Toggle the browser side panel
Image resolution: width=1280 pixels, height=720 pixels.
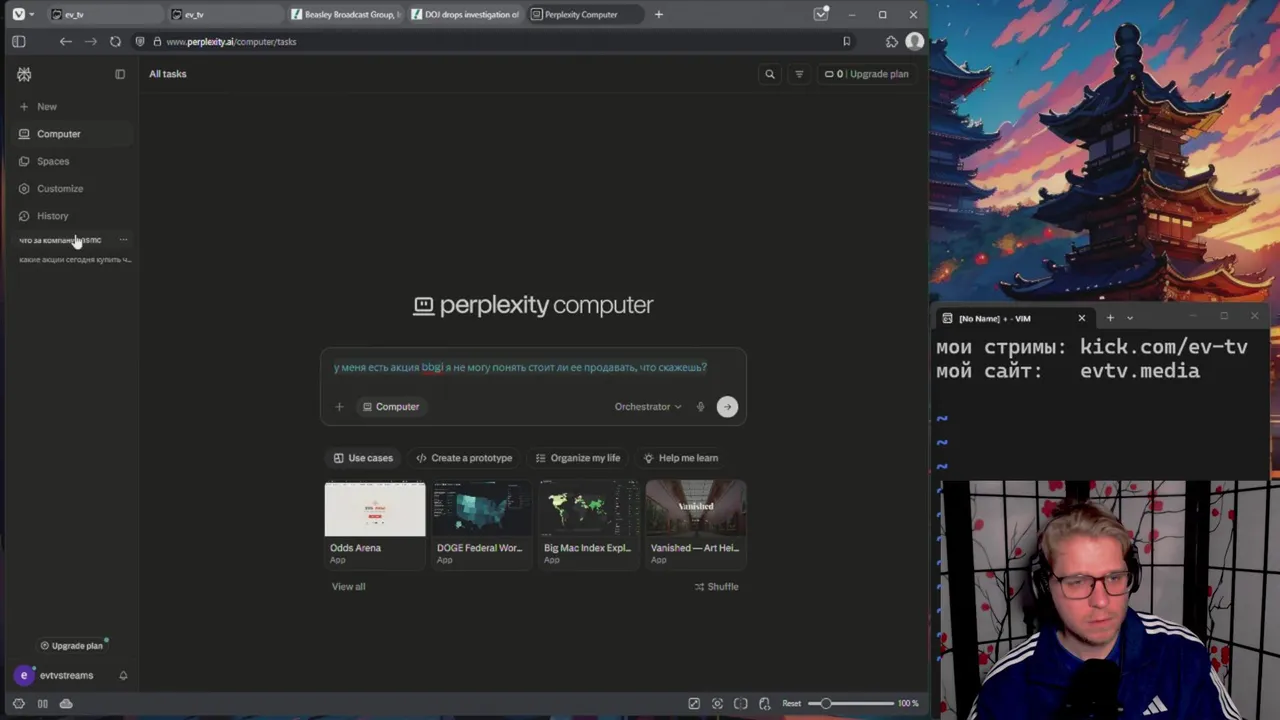click(x=18, y=42)
